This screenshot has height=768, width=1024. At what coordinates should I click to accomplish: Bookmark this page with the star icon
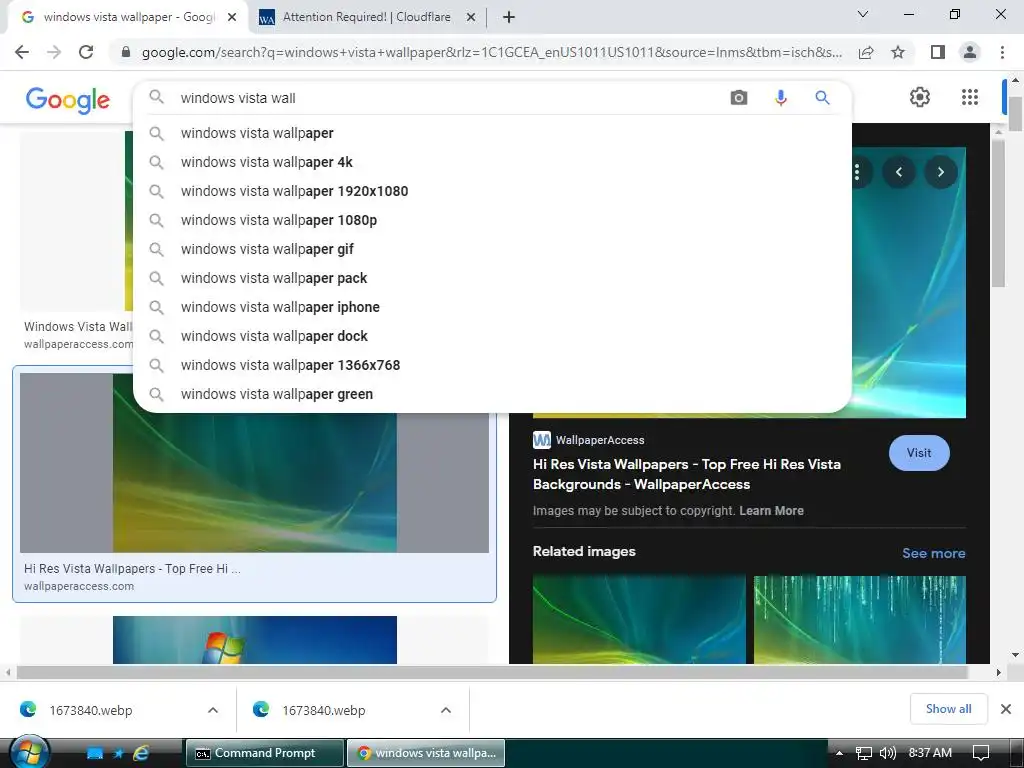[x=898, y=52]
